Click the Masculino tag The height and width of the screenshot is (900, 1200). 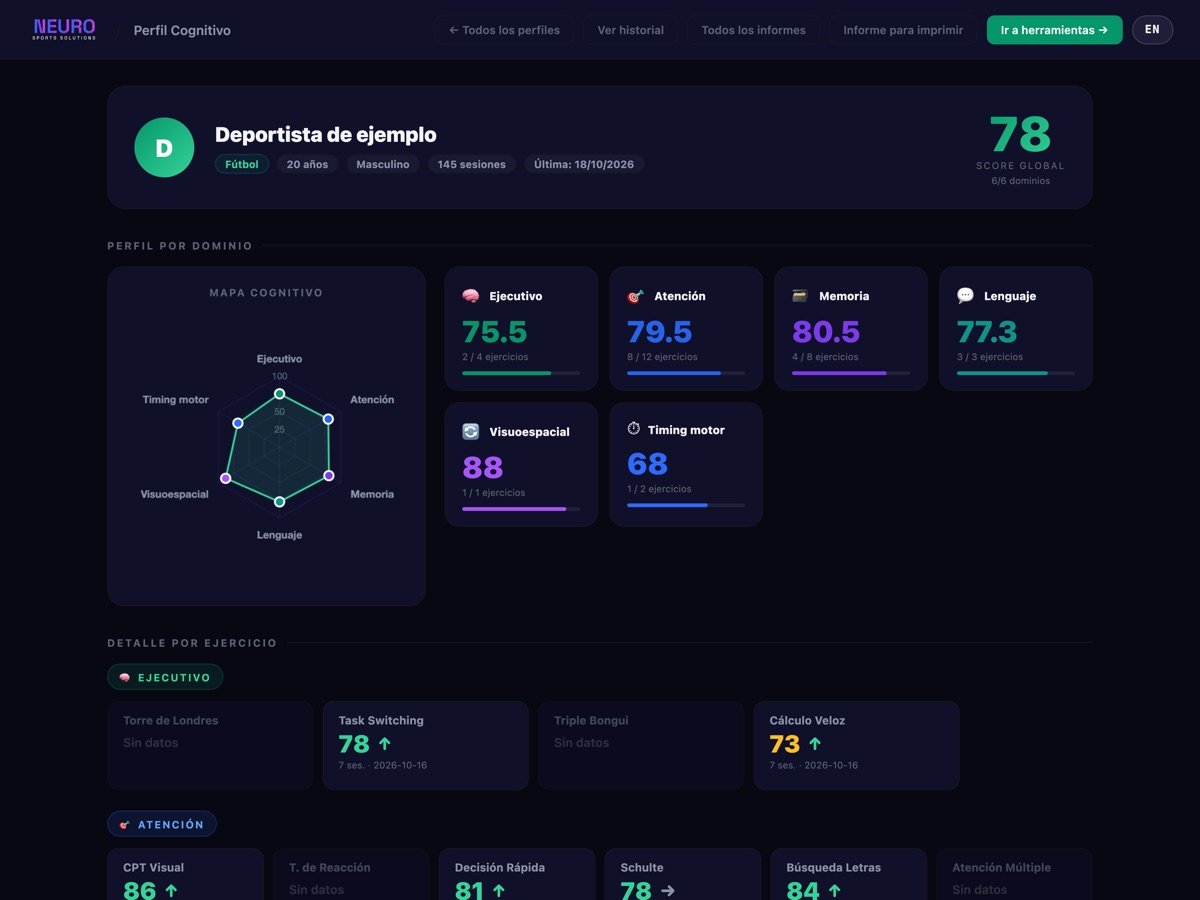tap(383, 164)
